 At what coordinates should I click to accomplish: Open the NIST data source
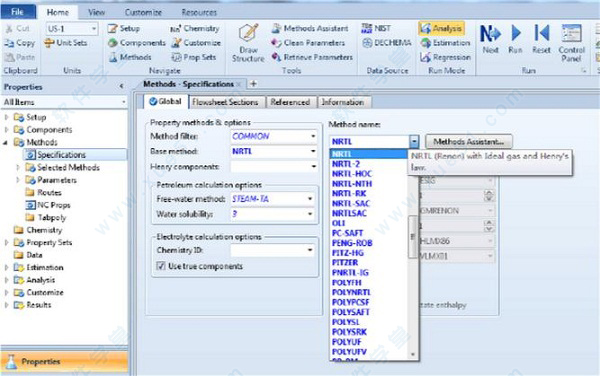pos(376,28)
